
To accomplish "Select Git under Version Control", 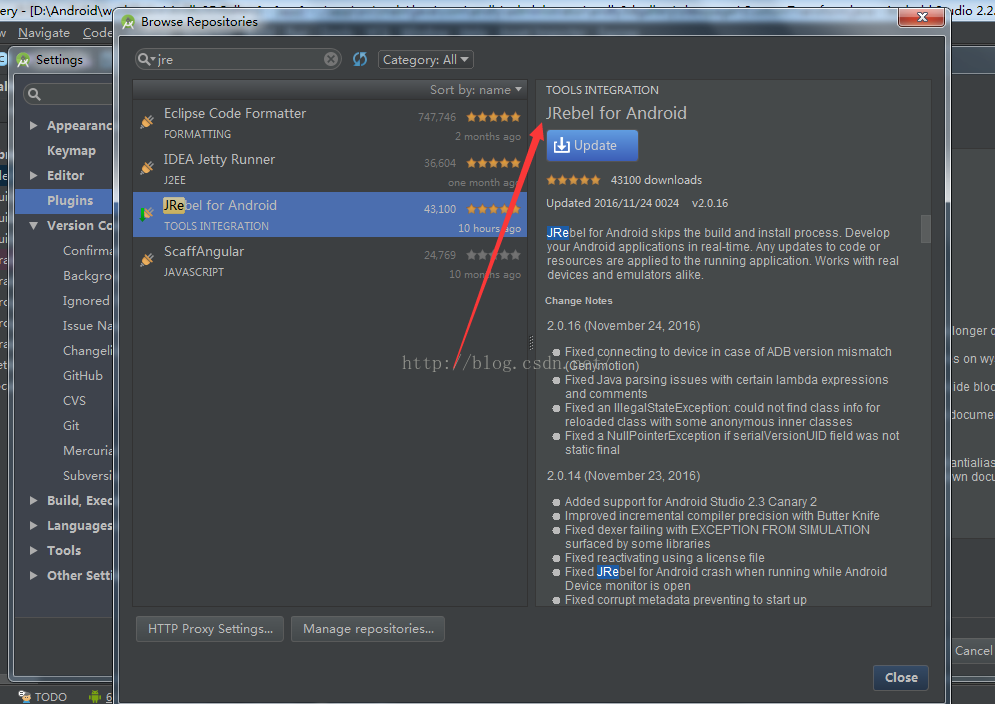I will (71, 426).
